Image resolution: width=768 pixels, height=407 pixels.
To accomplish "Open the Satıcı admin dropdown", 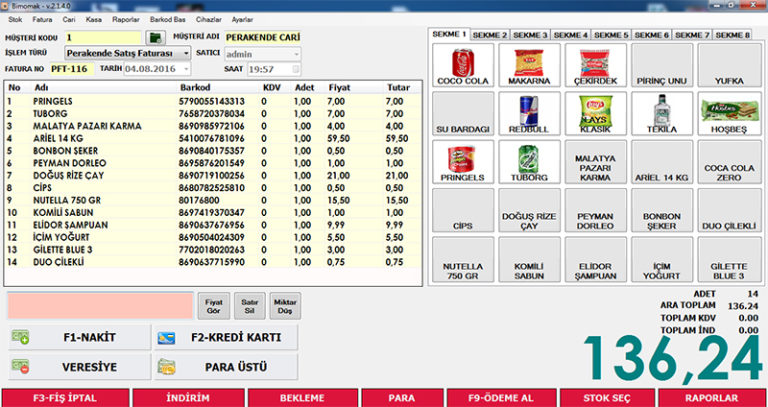I will [296, 53].
